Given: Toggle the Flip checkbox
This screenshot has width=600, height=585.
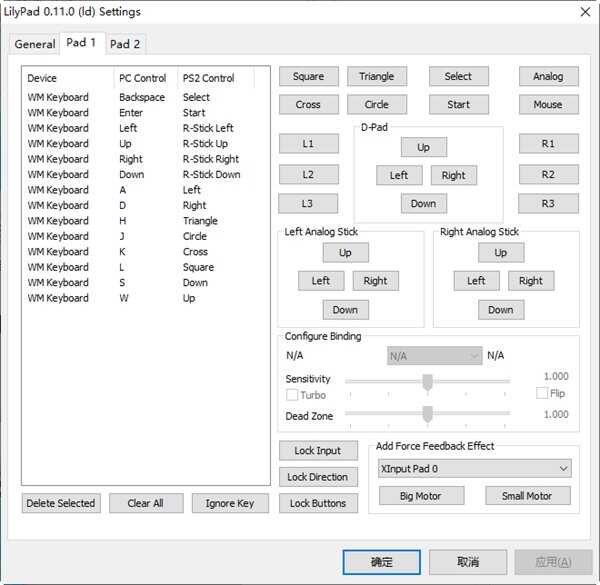Looking at the screenshot, I should [542, 394].
